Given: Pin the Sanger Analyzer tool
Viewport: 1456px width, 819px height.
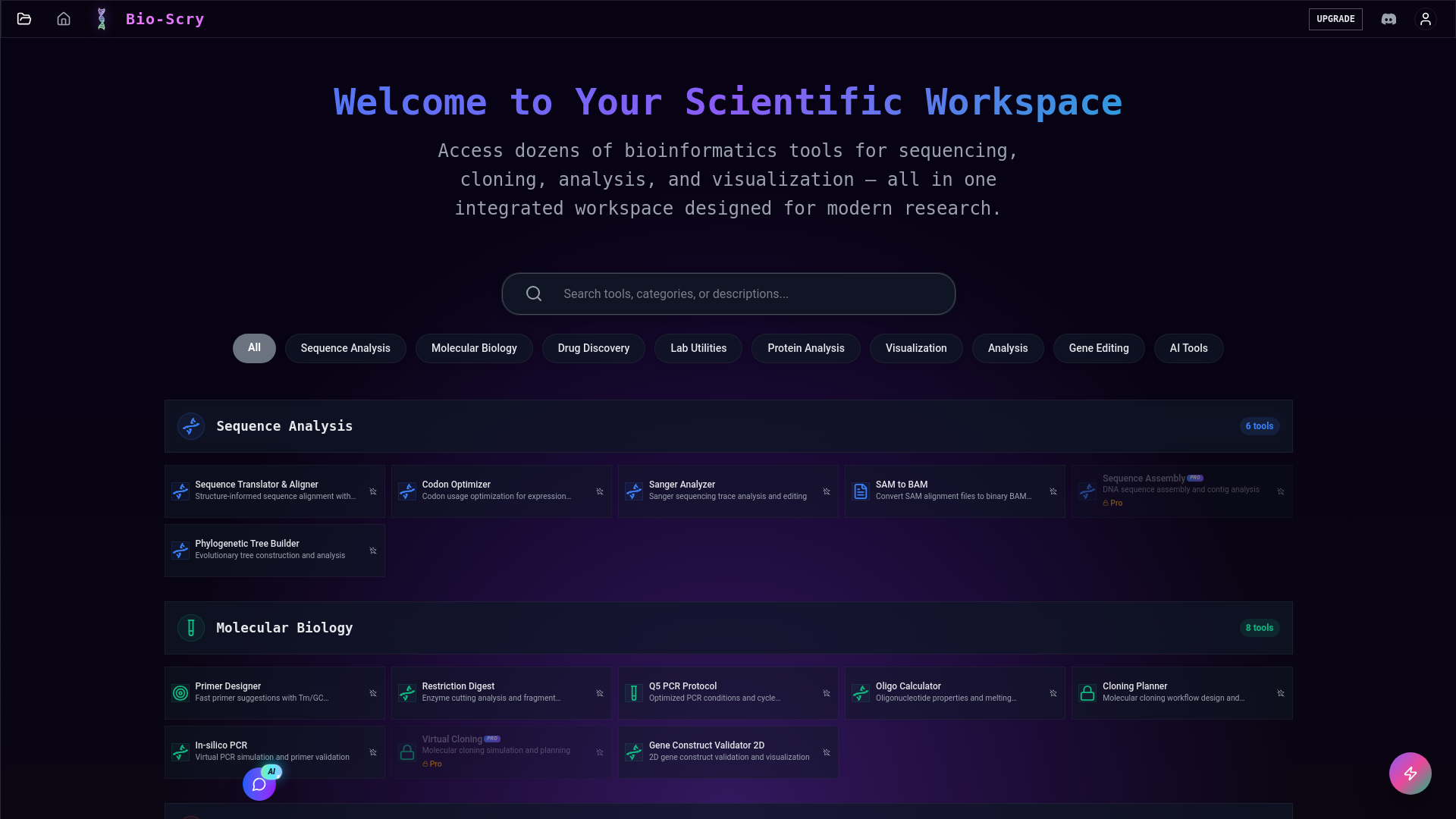Looking at the screenshot, I should (x=827, y=491).
